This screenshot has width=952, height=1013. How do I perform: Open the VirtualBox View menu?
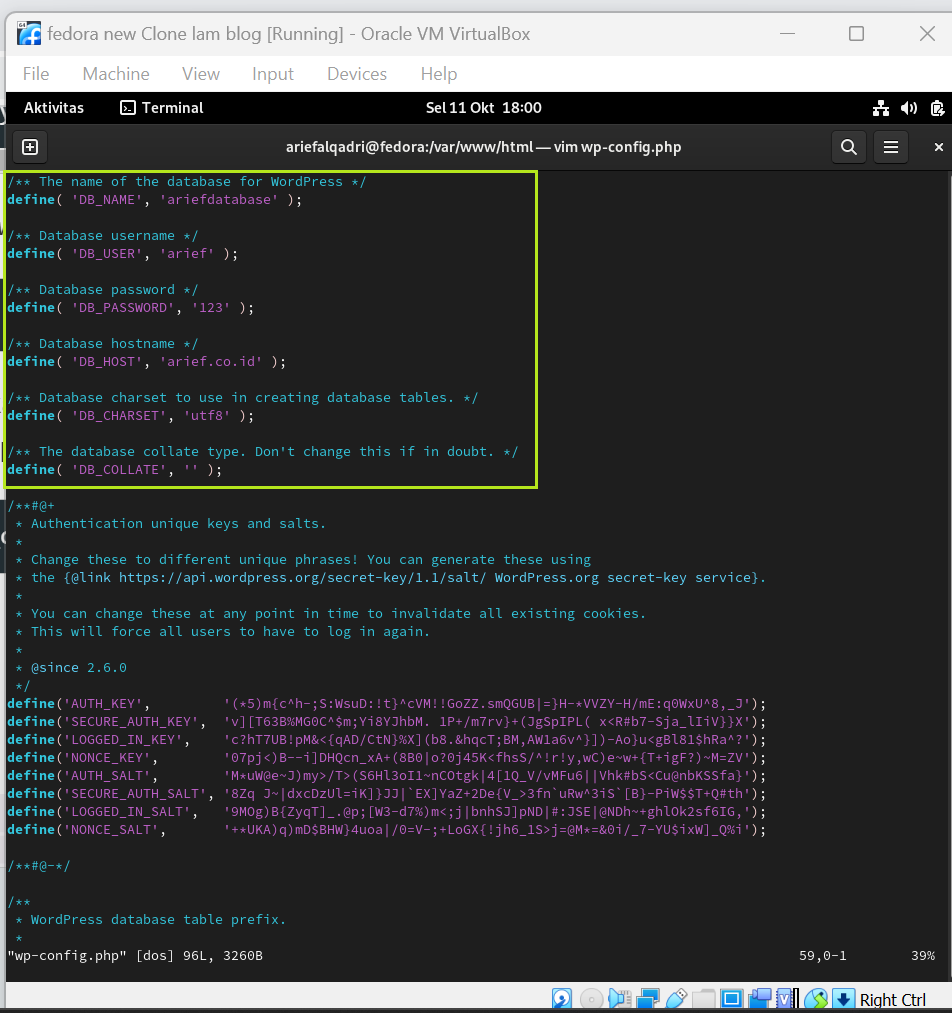[x=201, y=74]
